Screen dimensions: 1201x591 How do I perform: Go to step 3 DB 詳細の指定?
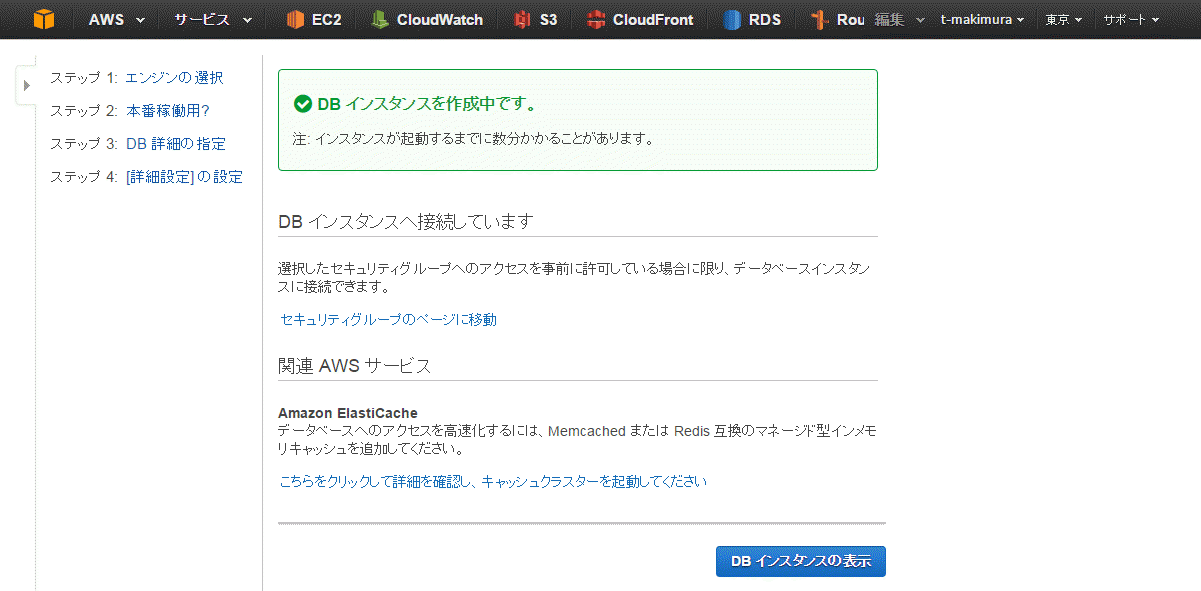(176, 143)
